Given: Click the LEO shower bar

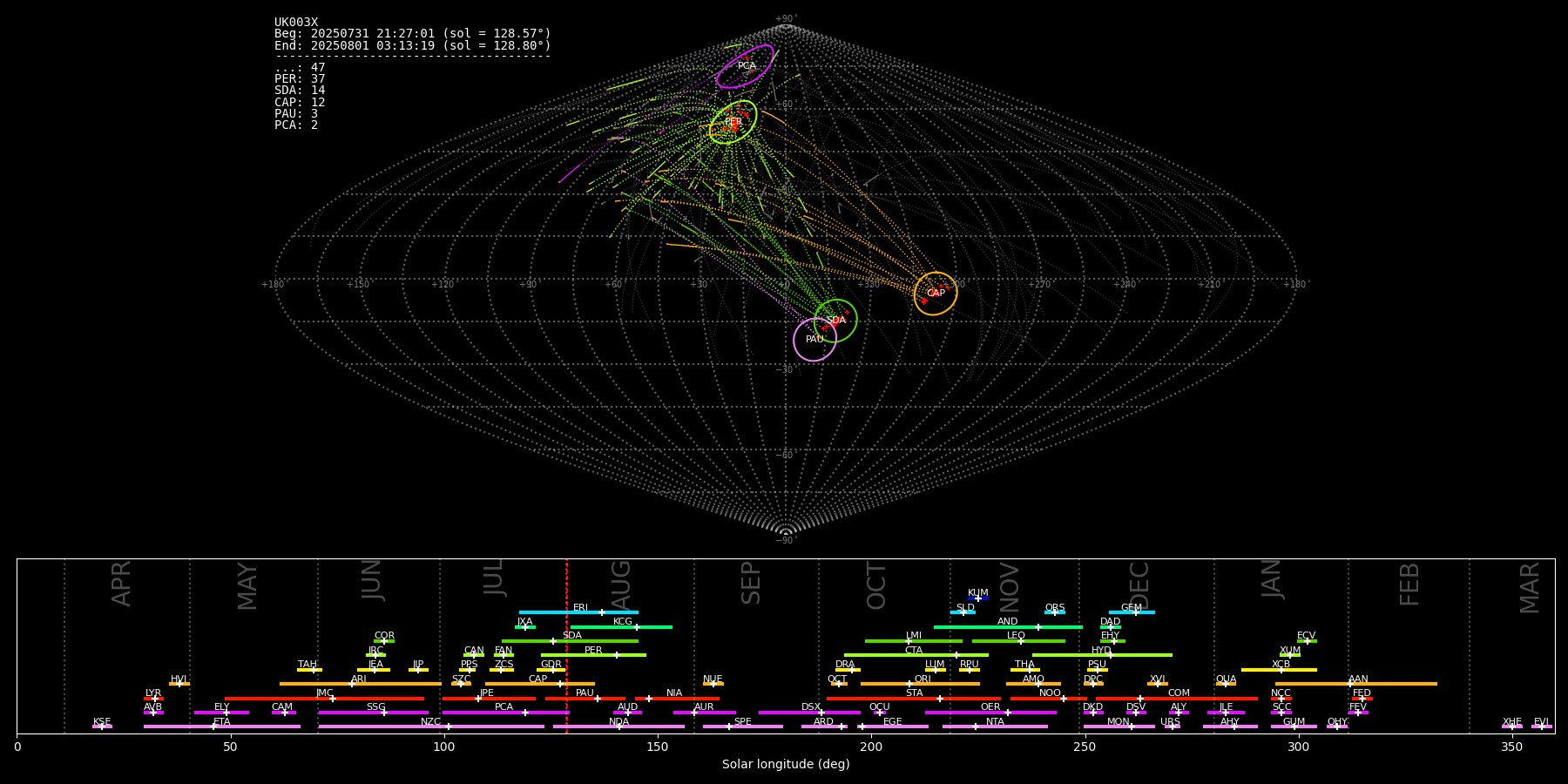Looking at the screenshot, I should pos(1018,640).
